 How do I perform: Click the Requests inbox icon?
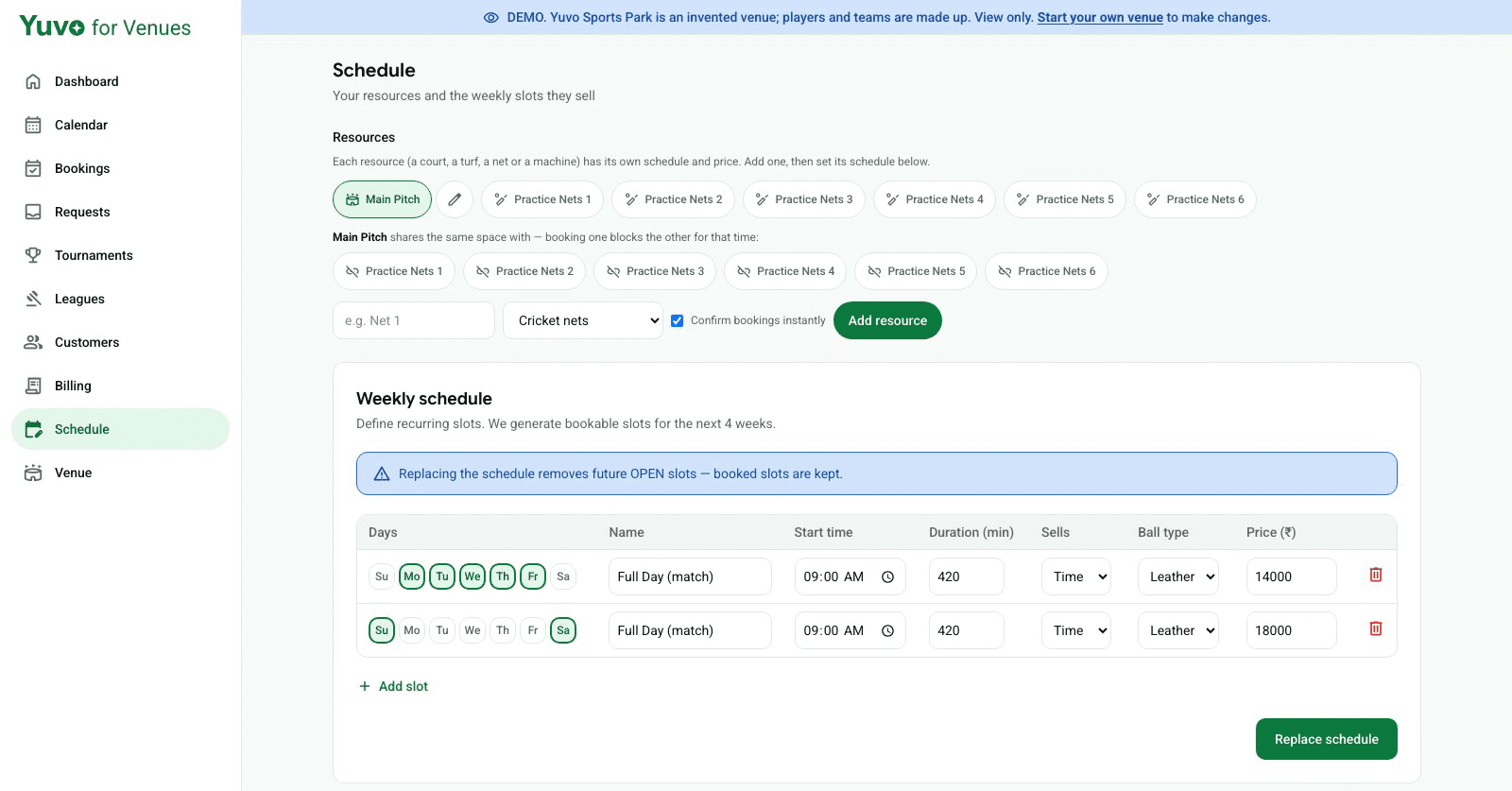pos(33,212)
